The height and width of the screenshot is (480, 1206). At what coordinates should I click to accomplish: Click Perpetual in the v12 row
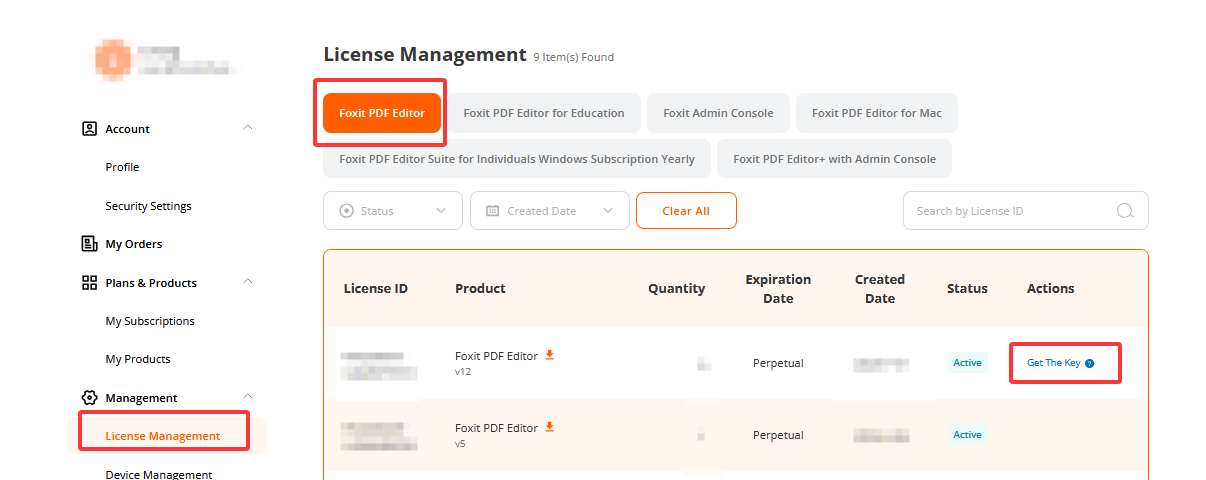pyautogui.click(x=778, y=363)
